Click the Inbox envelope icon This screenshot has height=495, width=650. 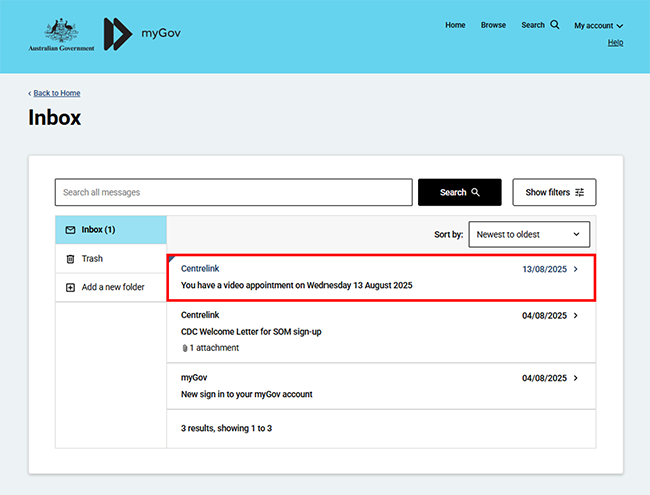pyautogui.click(x=70, y=230)
